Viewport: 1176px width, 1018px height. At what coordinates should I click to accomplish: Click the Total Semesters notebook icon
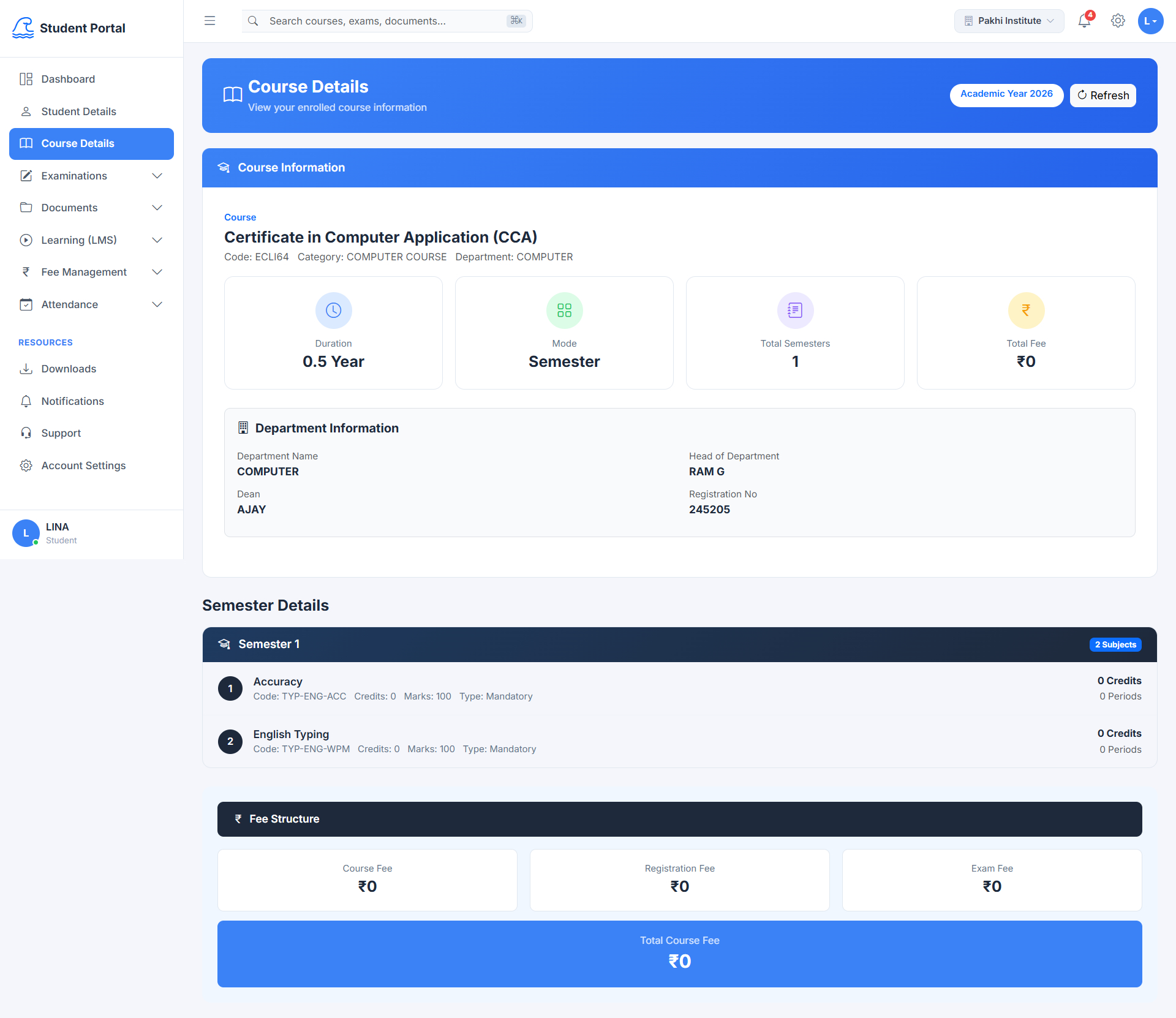[795, 311]
